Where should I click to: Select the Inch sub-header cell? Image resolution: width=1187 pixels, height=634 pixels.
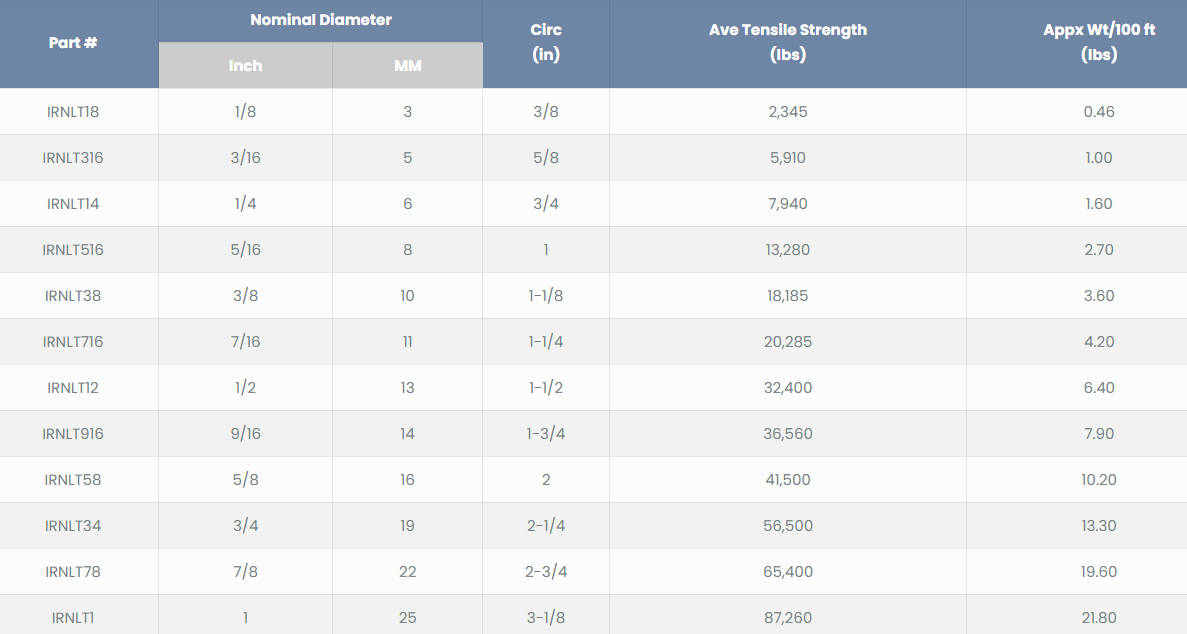pyautogui.click(x=245, y=66)
